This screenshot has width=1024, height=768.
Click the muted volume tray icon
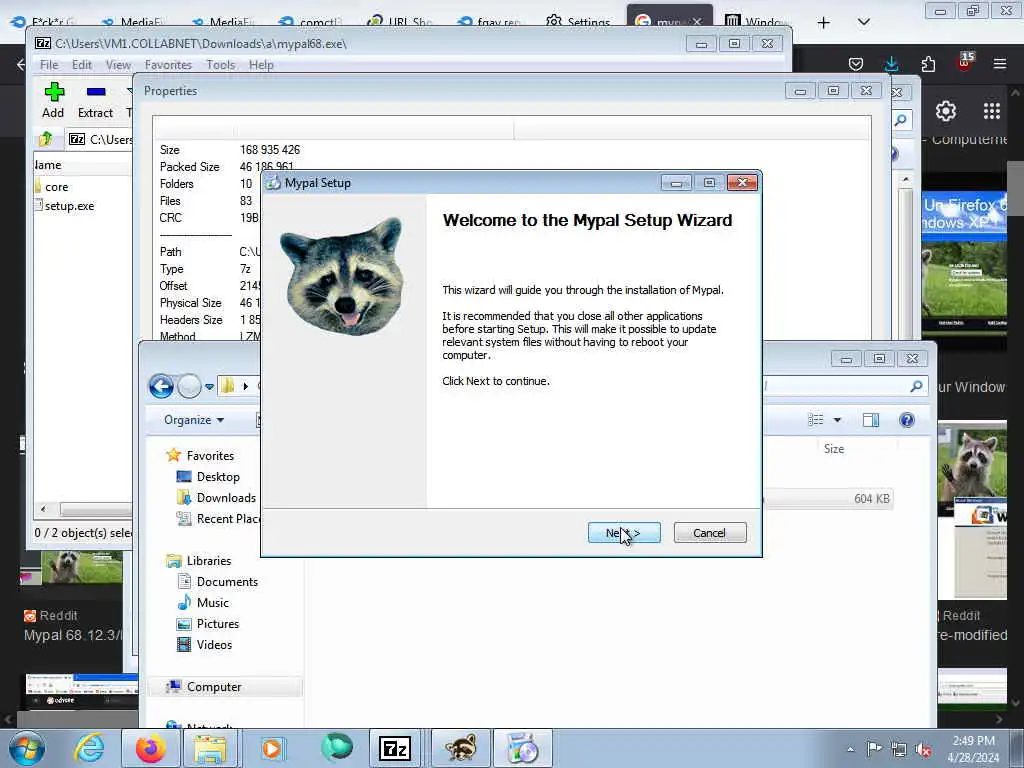(923, 749)
